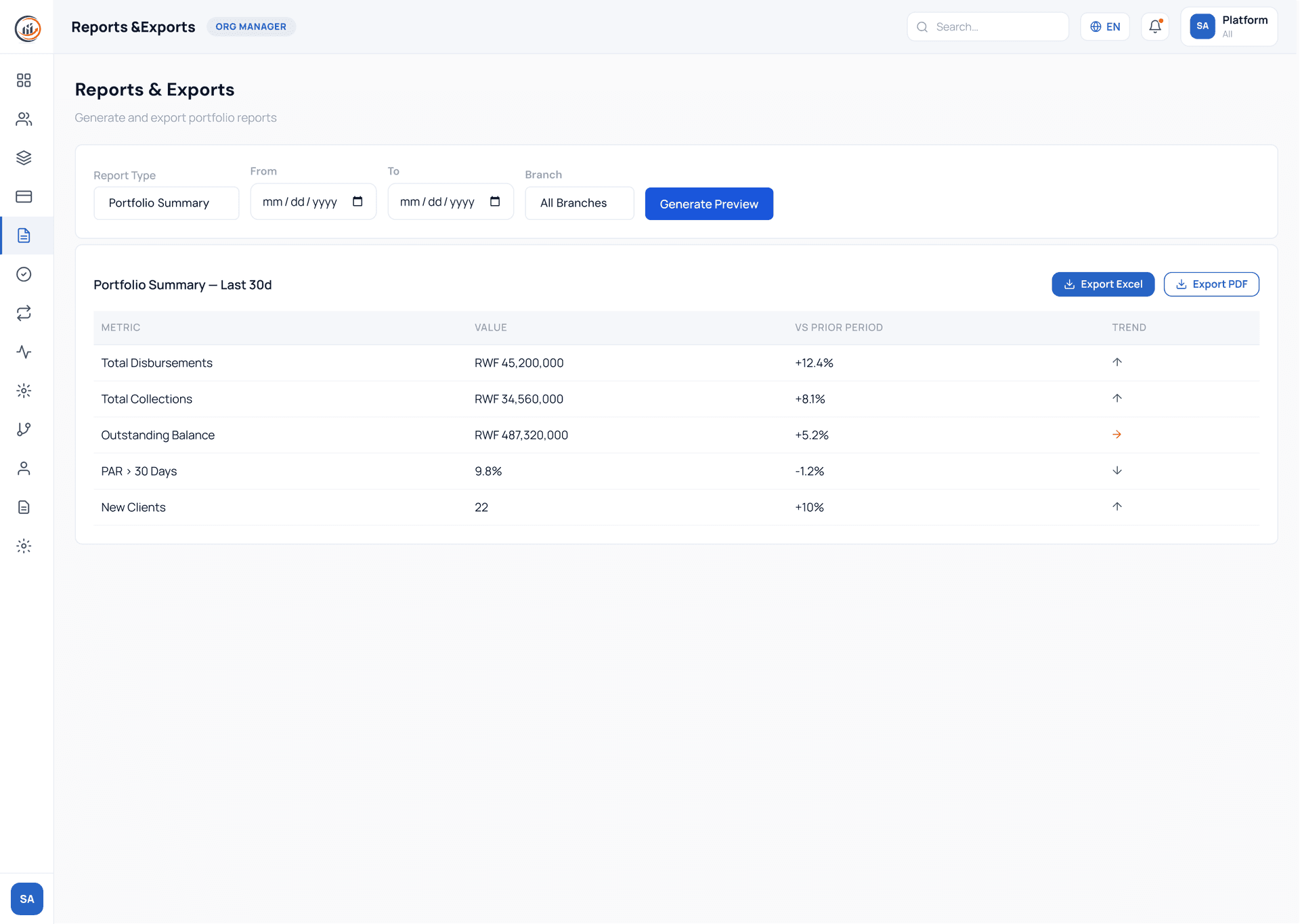Click the Export Excel button
The width and height of the screenshot is (1300, 924).
pyautogui.click(x=1103, y=284)
